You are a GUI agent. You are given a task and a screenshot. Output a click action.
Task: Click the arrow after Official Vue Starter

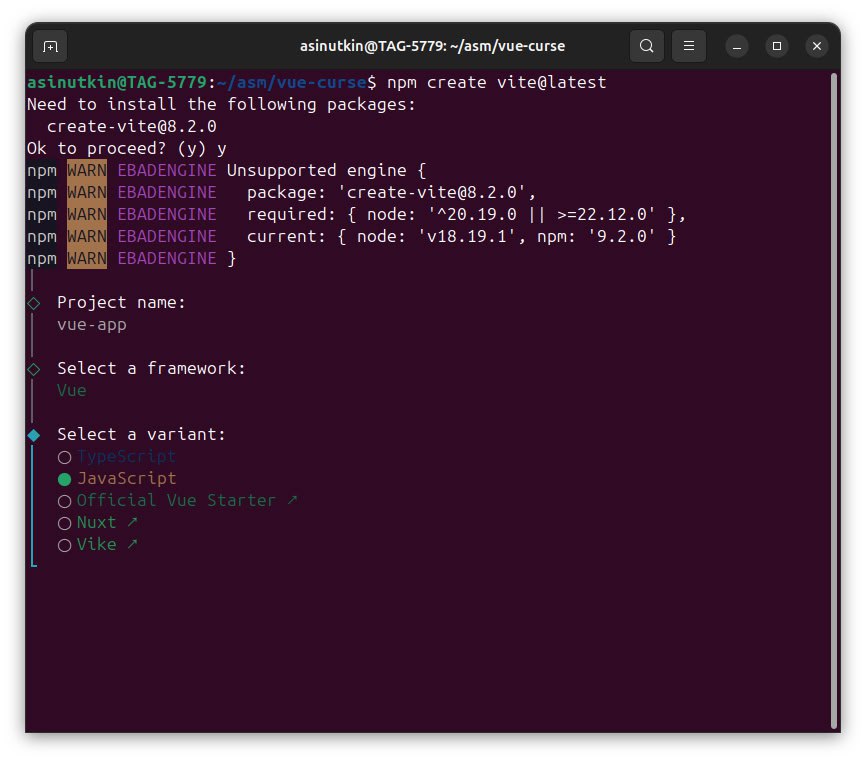click(x=292, y=500)
